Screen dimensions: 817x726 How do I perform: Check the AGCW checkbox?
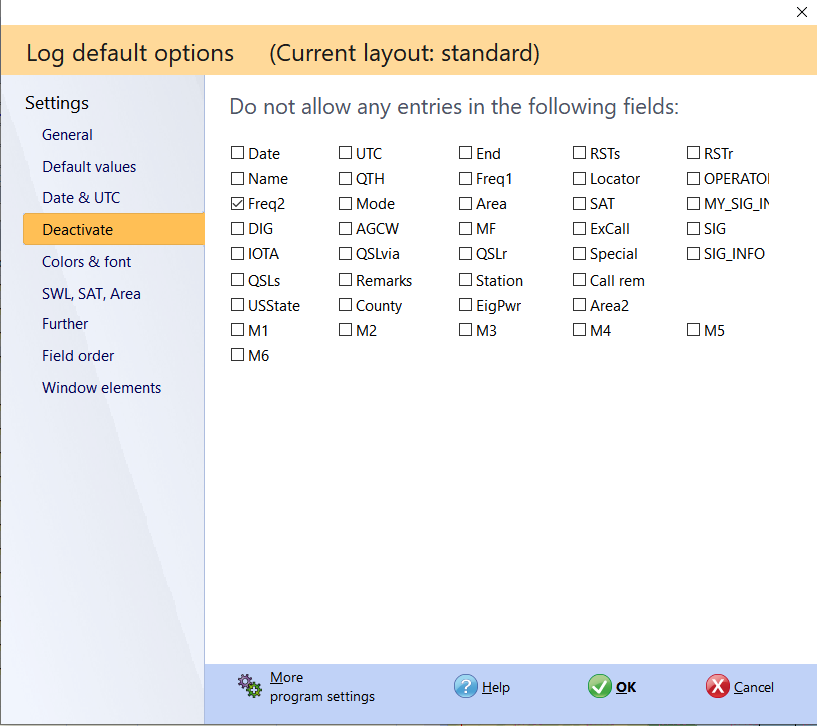345,228
